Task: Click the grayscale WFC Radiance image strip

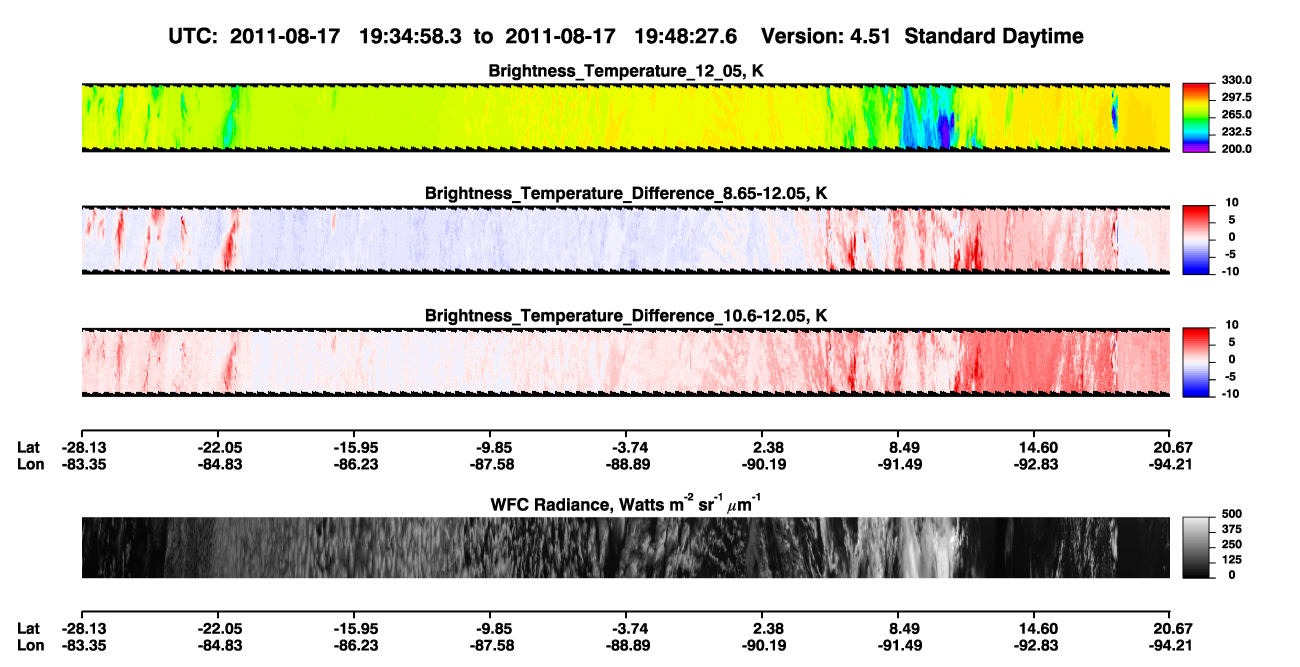Action: (x=625, y=548)
